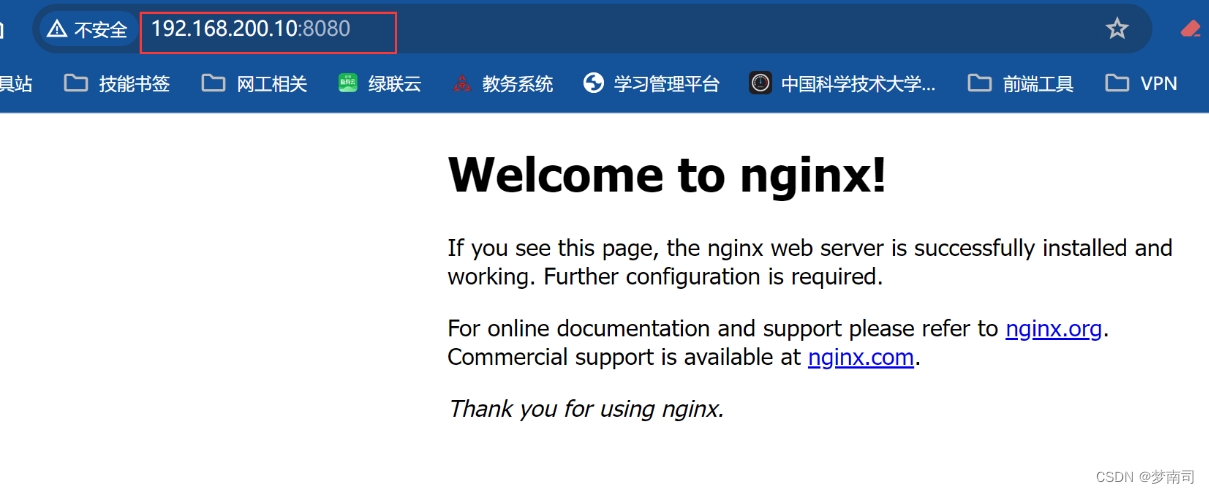Click the bookmark star icon
This screenshot has width=1209, height=493.
click(1117, 29)
